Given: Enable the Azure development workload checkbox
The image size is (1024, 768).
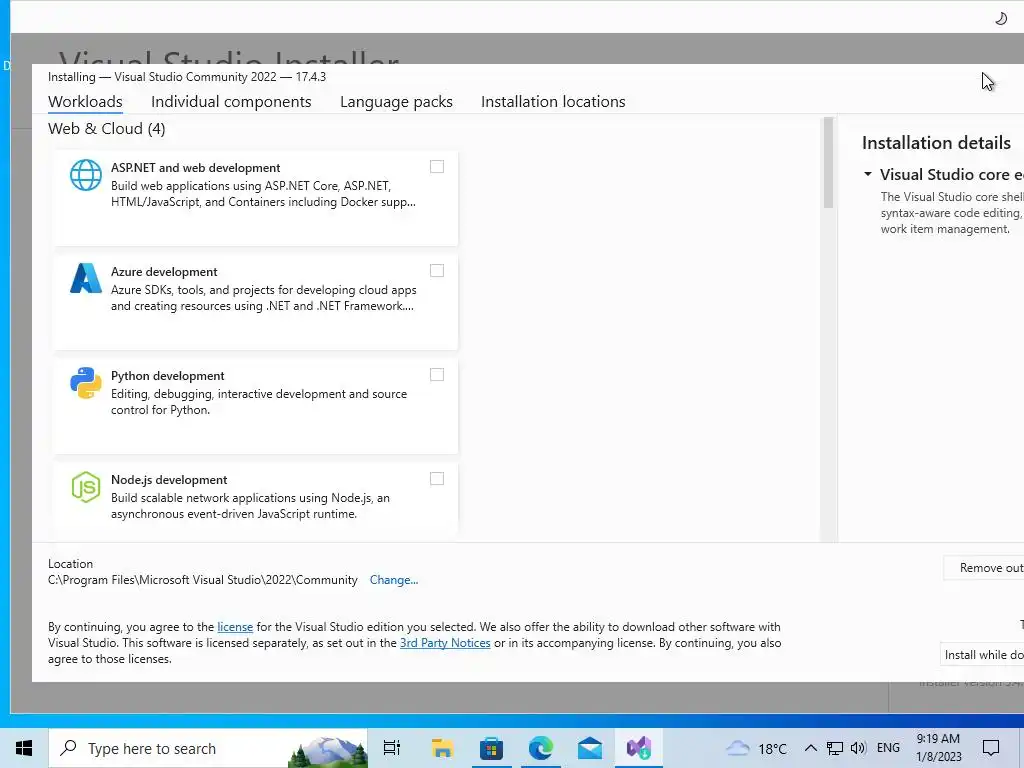Looking at the screenshot, I should tap(437, 270).
